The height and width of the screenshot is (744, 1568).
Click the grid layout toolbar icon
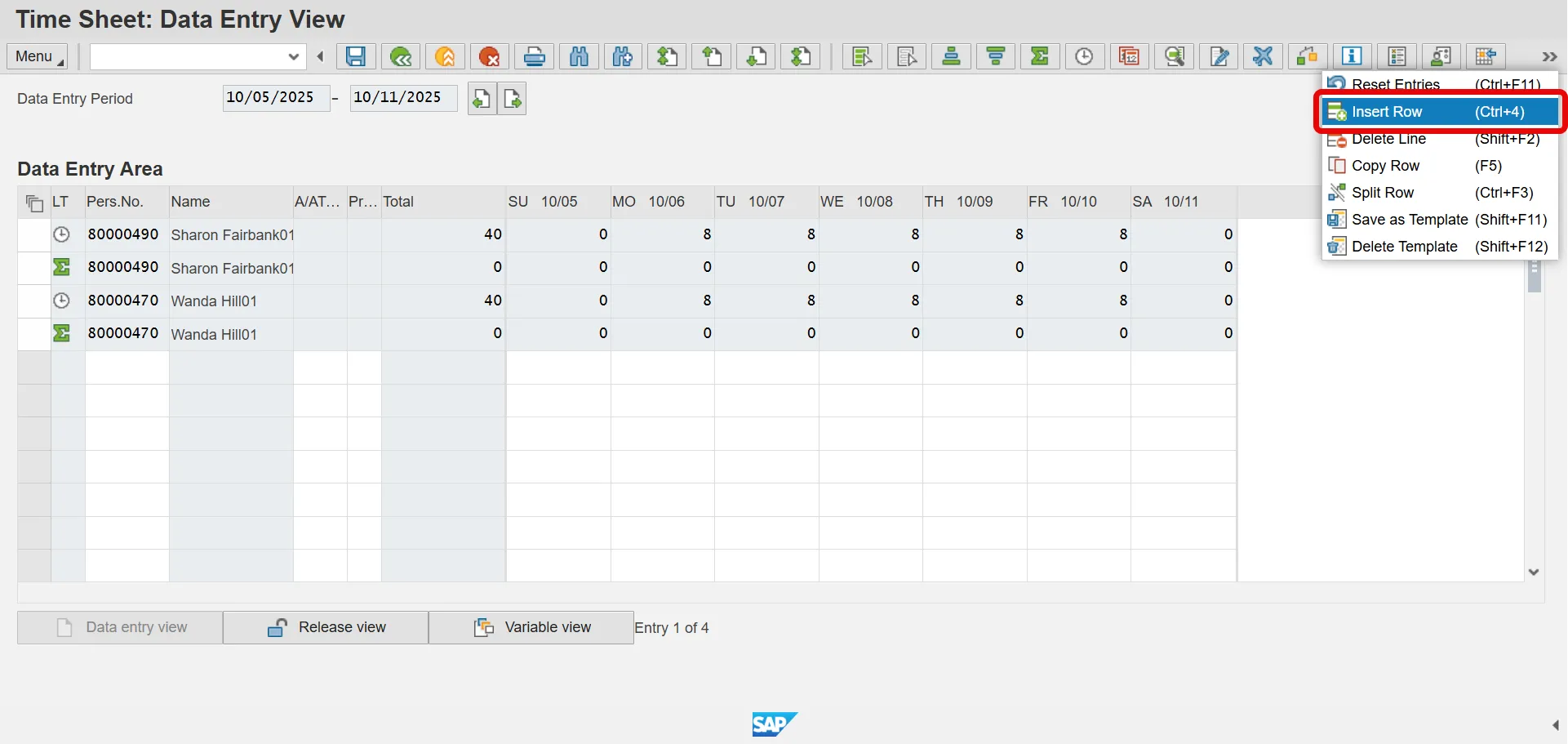coord(1486,56)
